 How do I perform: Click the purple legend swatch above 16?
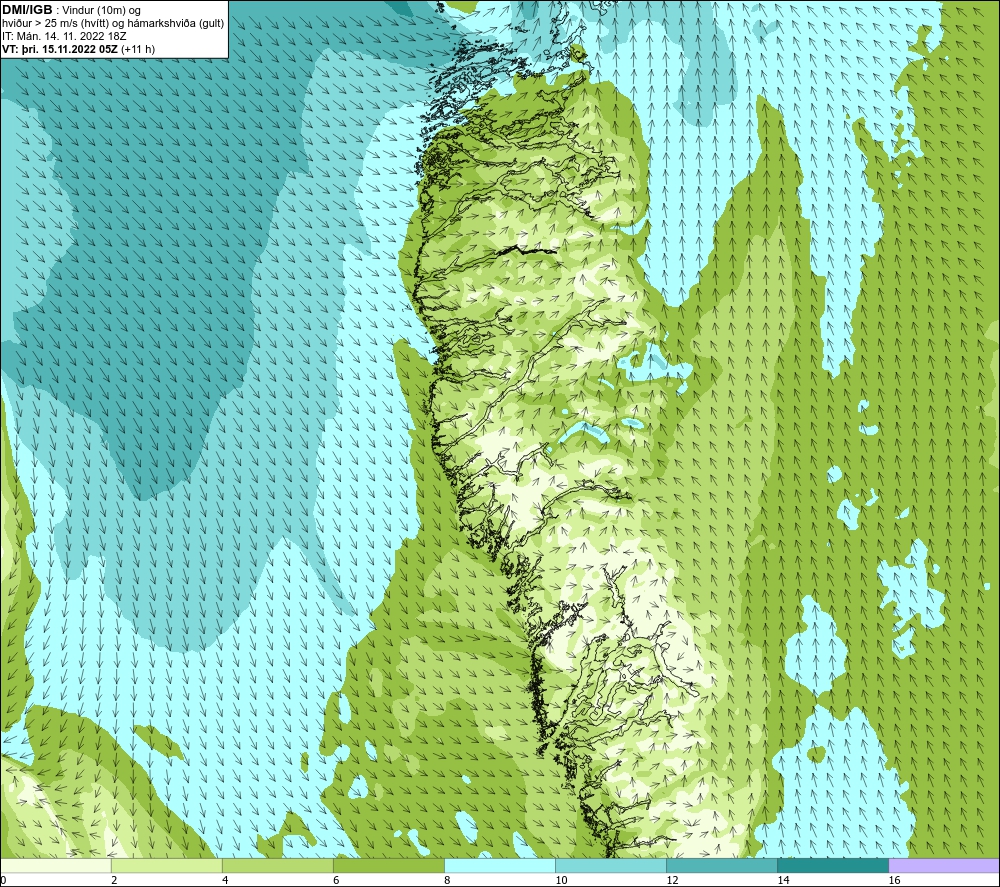coord(943,866)
